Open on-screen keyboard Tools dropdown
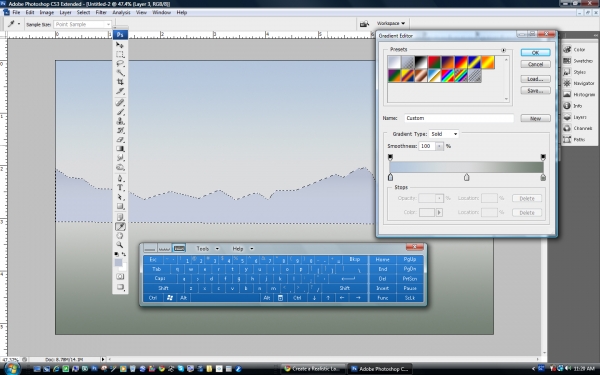The image size is (600, 375). point(207,249)
